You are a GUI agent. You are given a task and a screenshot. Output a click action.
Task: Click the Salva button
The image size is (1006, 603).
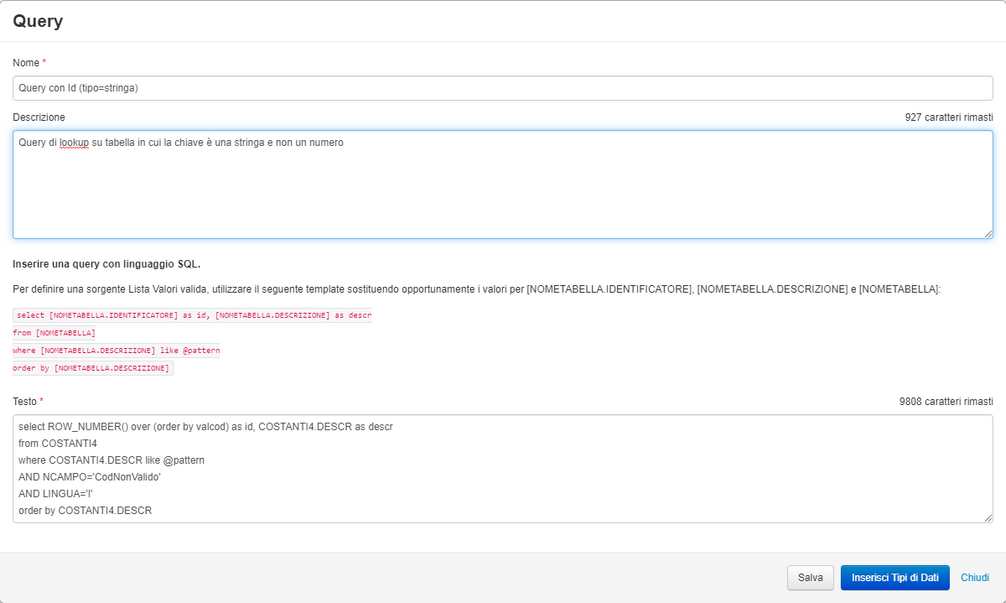810,577
